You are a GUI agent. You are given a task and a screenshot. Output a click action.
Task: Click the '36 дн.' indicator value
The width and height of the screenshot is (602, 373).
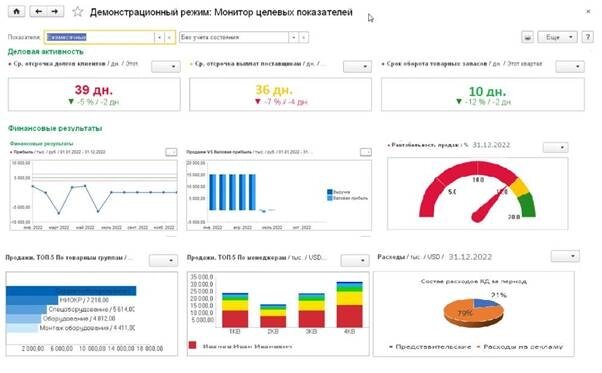click(x=274, y=90)
